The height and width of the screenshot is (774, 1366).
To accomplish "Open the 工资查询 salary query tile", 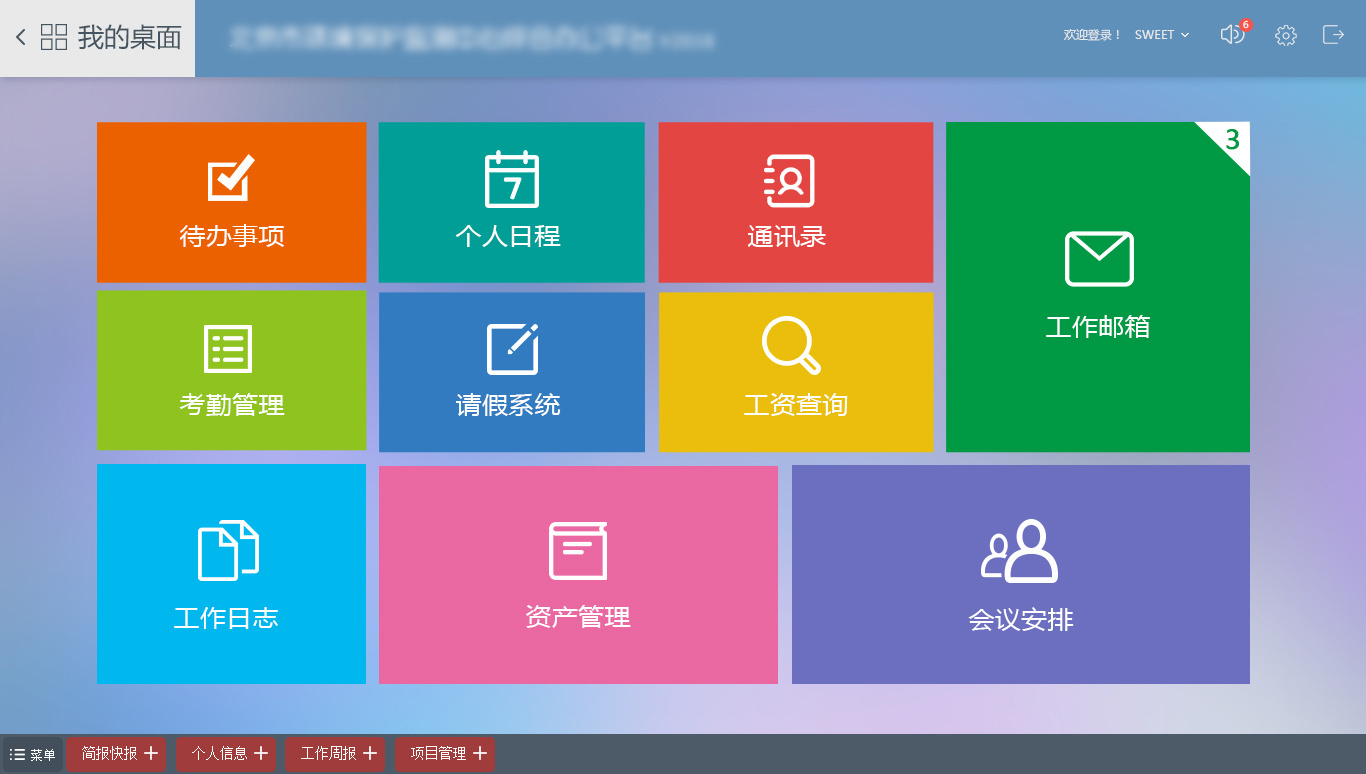I will [795, 371].
